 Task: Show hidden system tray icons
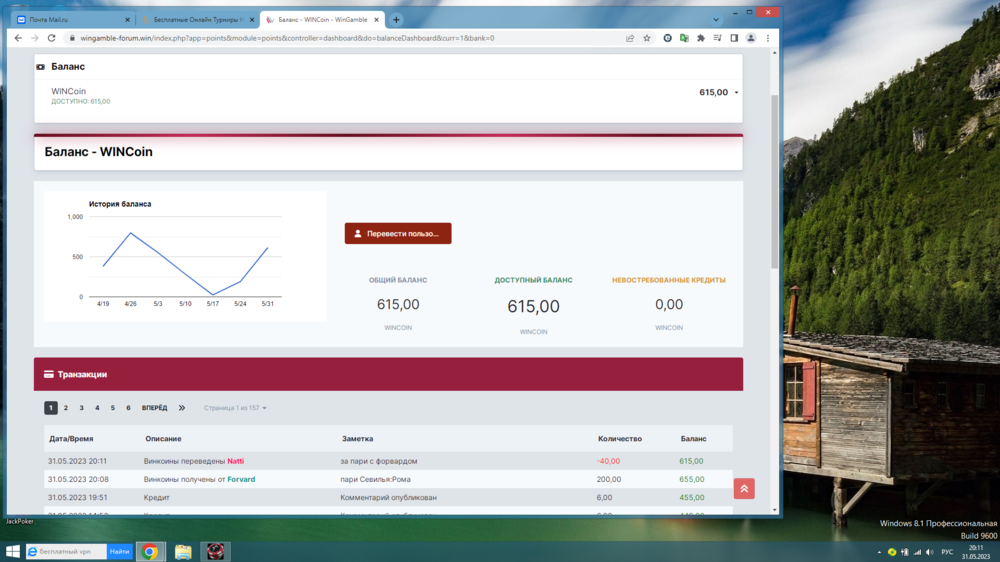tap(877, 552)
